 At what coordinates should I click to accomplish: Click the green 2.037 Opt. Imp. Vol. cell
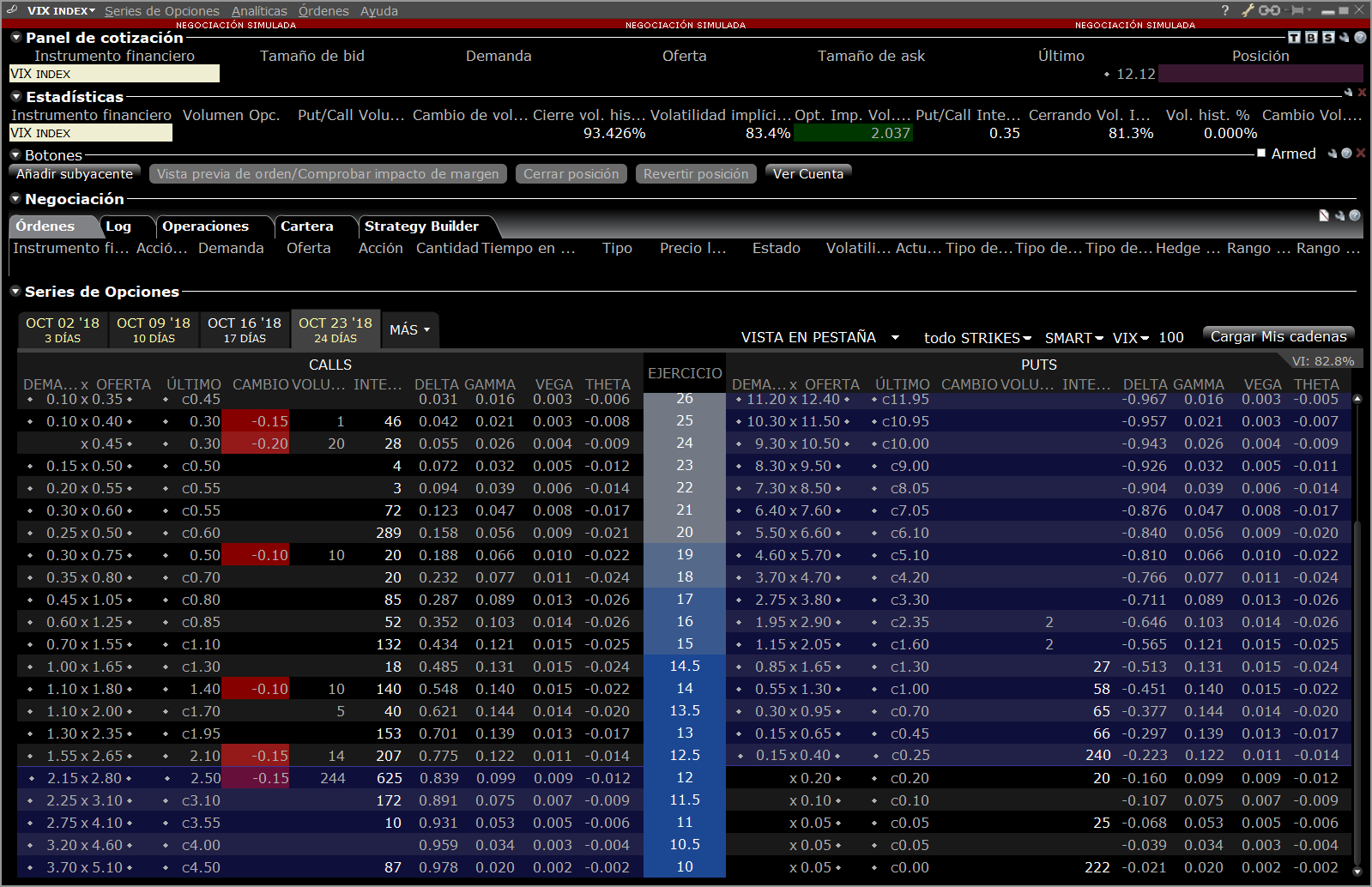853,133
